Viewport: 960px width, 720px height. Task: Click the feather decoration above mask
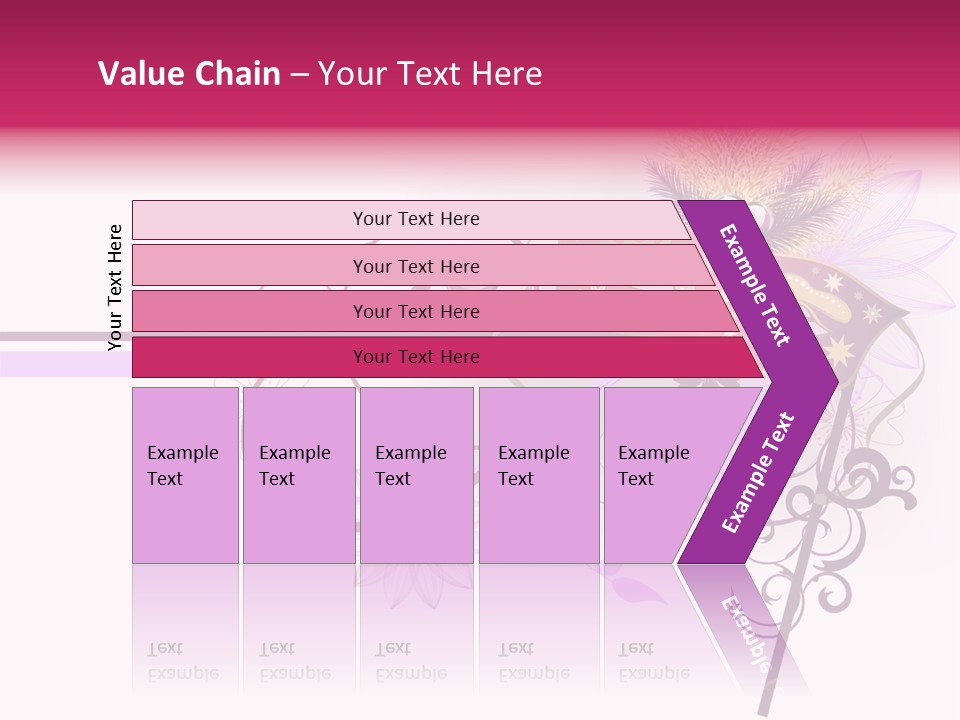point(765,178)
